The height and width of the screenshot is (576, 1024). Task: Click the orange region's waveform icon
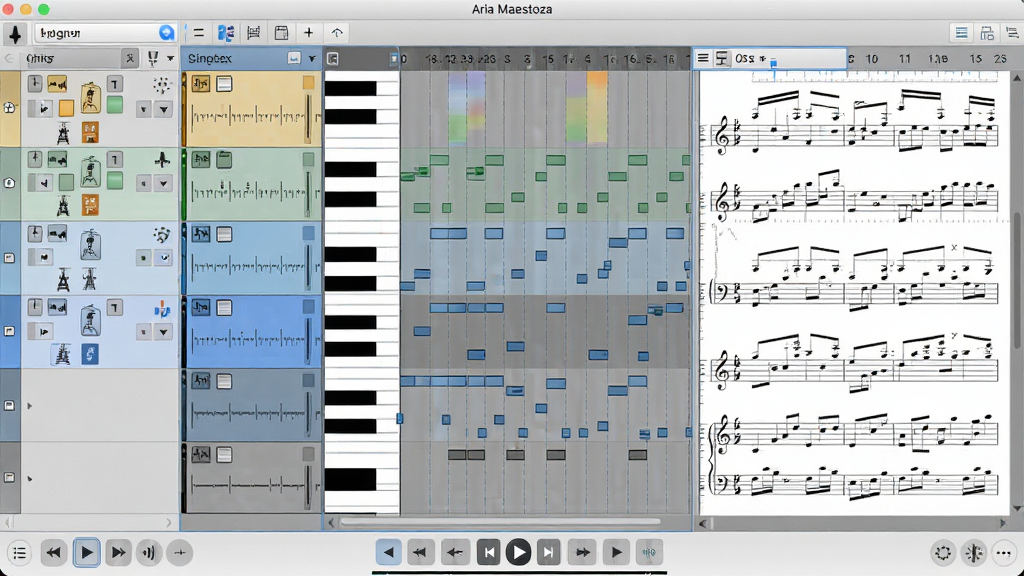tap(201, 84)
